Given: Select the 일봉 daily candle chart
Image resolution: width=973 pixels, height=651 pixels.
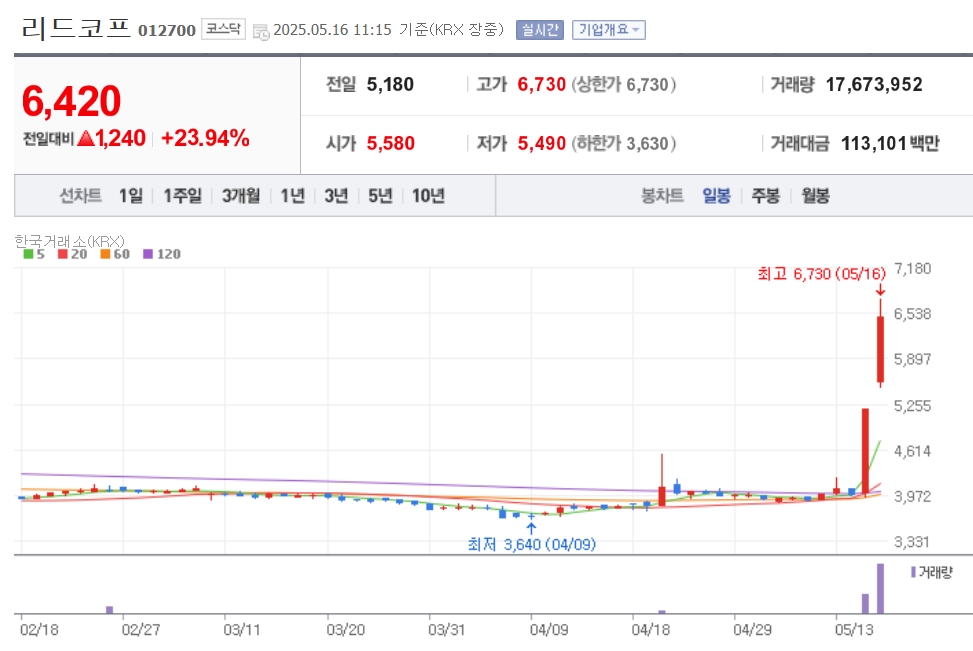Looking at the screenshot, I should tap(716, 196).
